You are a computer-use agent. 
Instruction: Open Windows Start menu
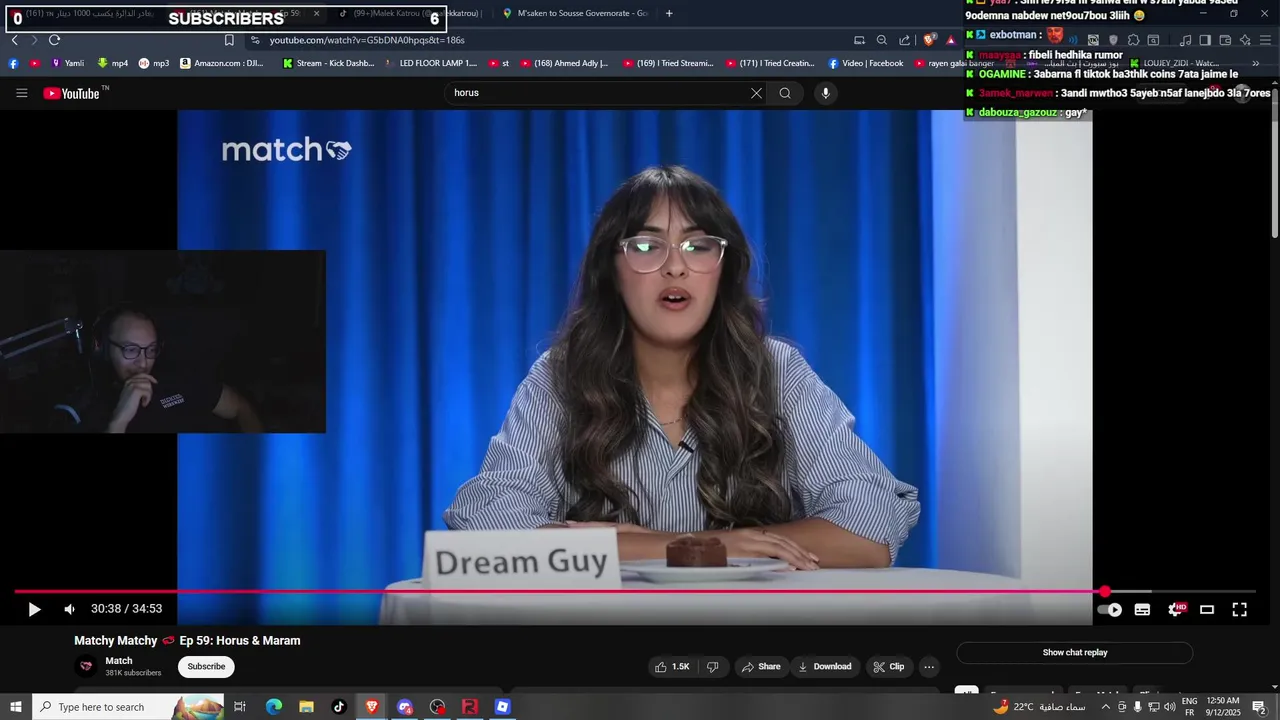(x=16, y=707)
